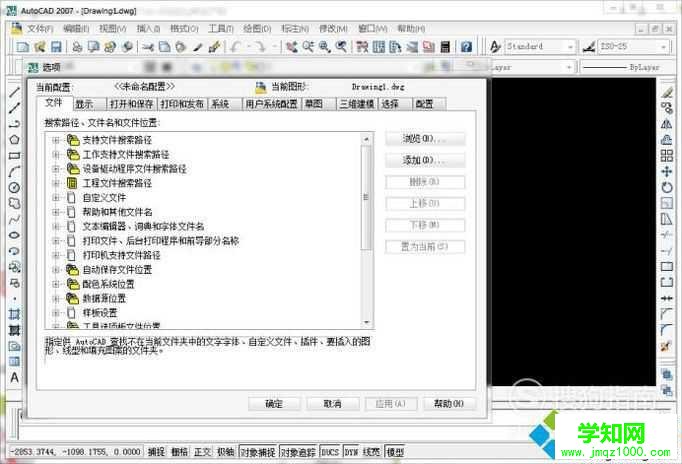
Task: Select the Hatch tool
Action: [x=14, y=314]
